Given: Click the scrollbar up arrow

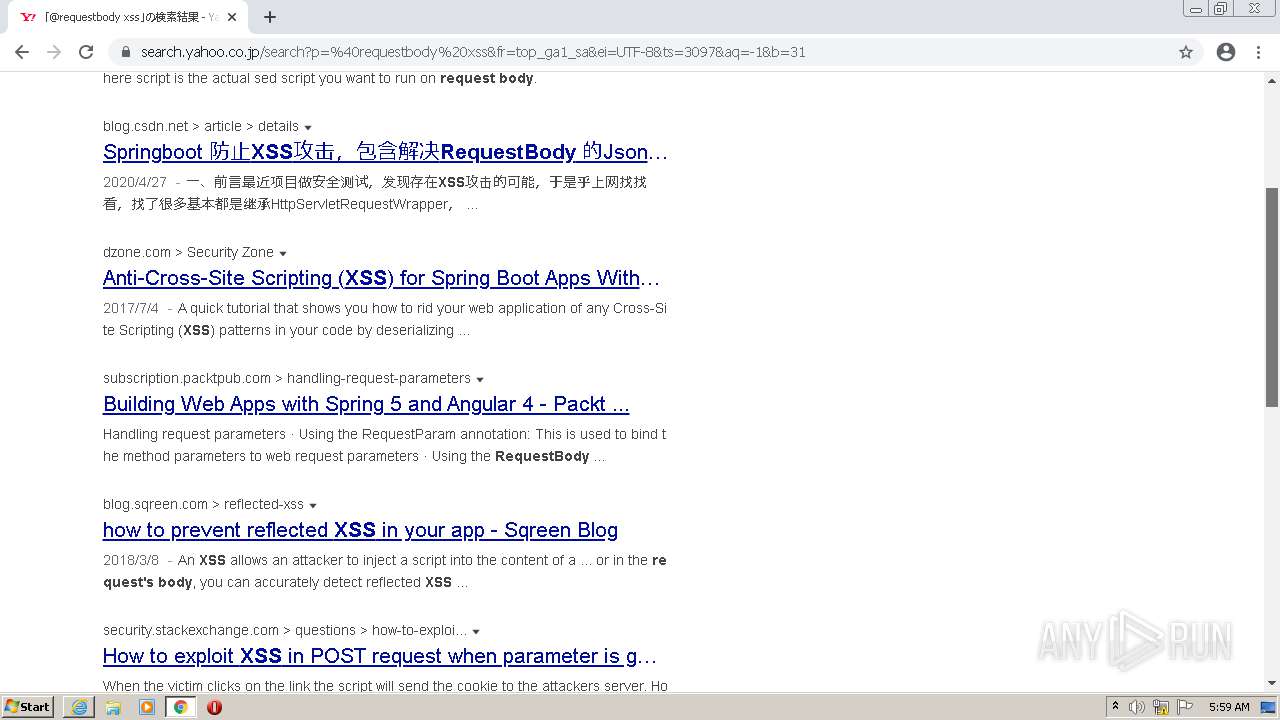Looking at the screenshot, I should [x=1272, y=79].
